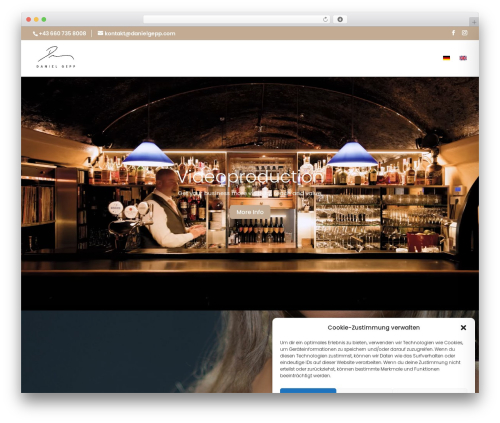Close the cookie consent dialog

(x=463, y=328)
